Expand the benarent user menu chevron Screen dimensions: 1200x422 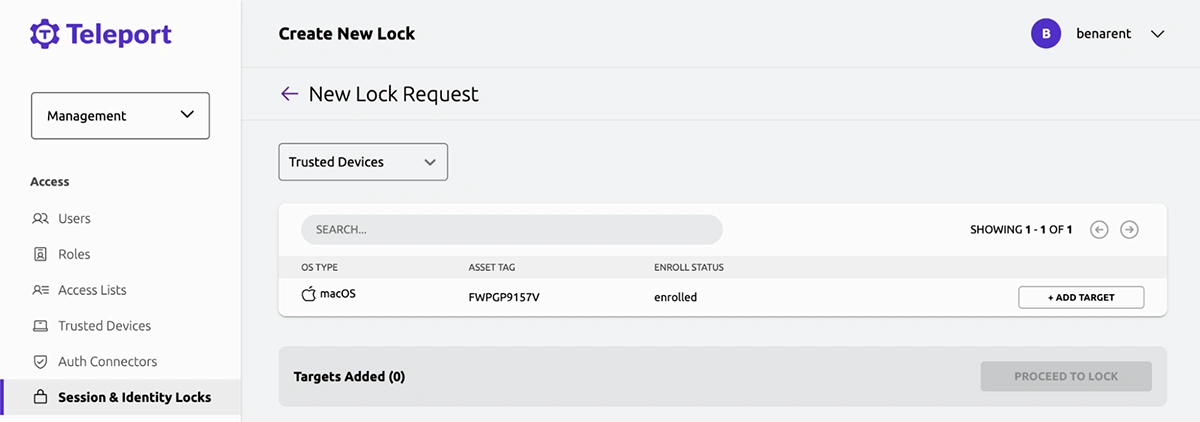(1158, 34)
